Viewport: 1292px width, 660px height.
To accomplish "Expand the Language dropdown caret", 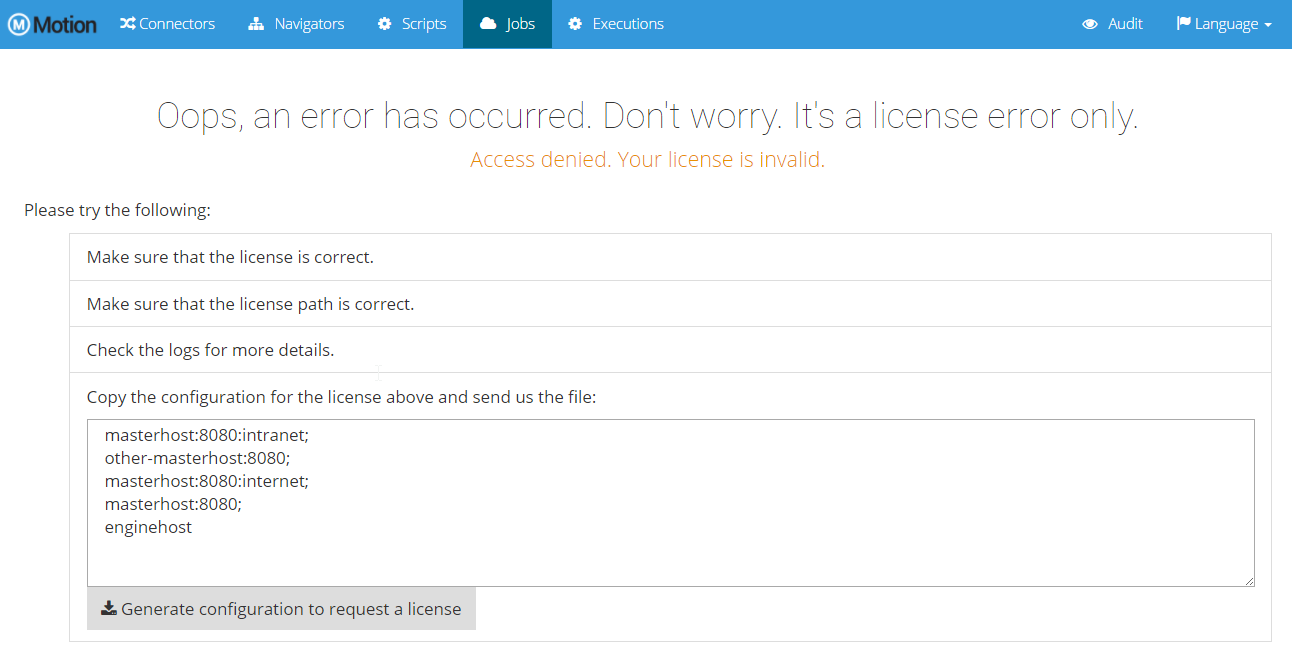I will (x=1268, y=25).
